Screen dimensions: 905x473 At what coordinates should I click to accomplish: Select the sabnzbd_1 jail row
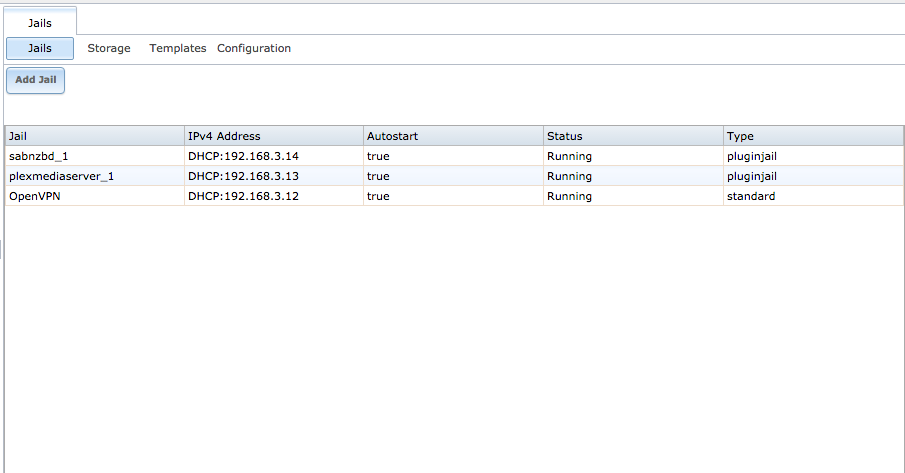click(x=454, y=156)
